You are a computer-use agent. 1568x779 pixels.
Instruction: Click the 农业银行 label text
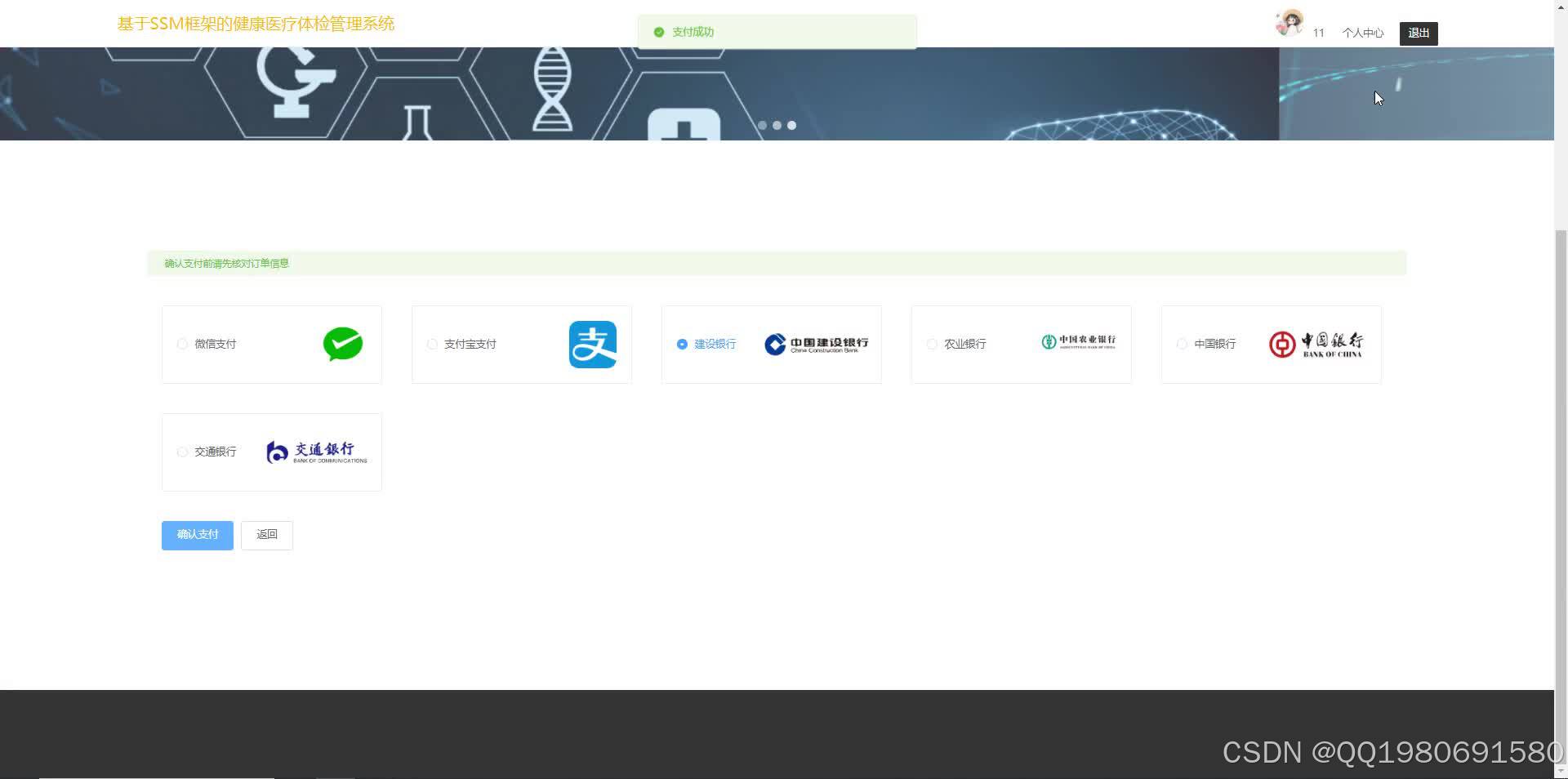pyautogui.click(x=965, y=344)
